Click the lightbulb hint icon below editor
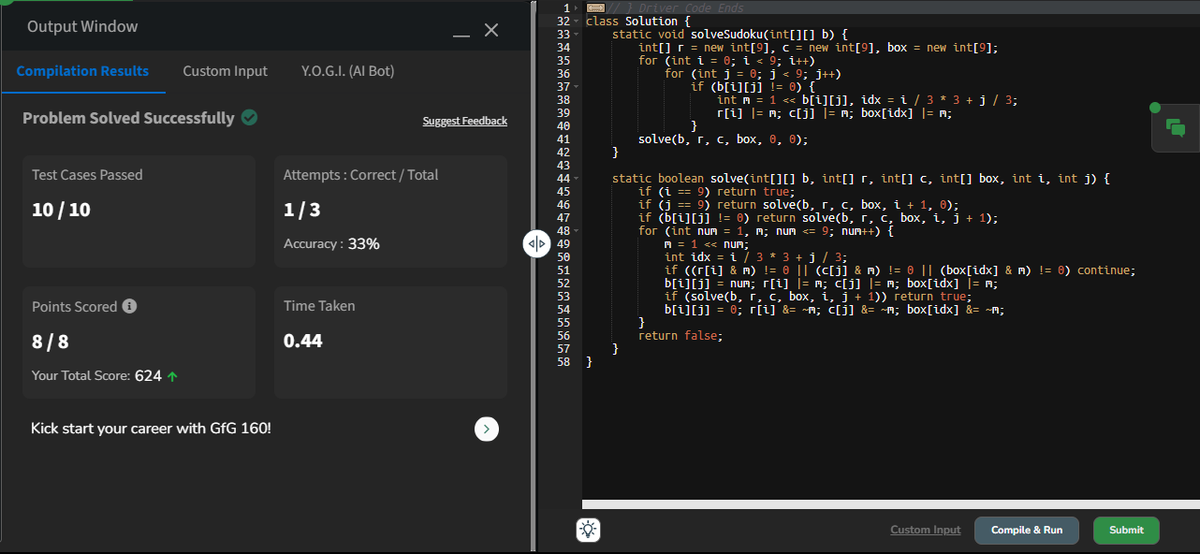 (588, 530)
